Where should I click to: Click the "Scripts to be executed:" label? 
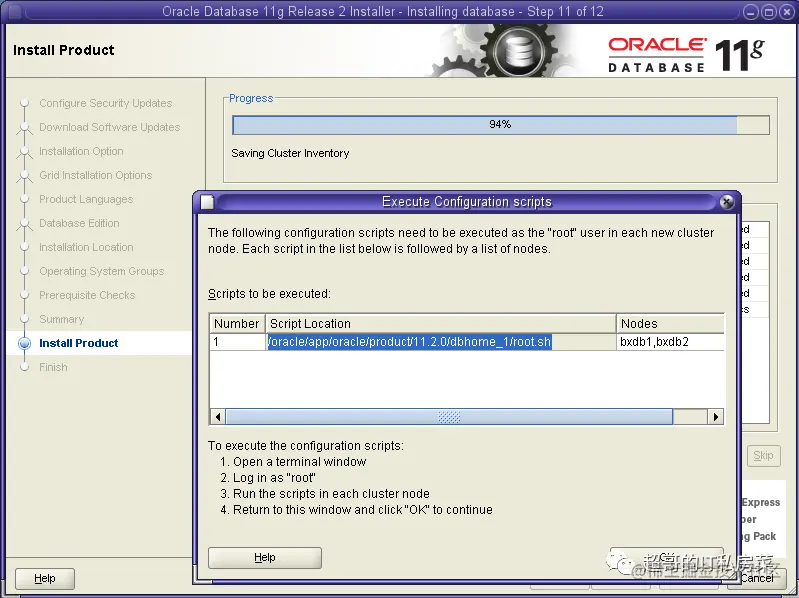pyautogui.click(x=269, y=293)
